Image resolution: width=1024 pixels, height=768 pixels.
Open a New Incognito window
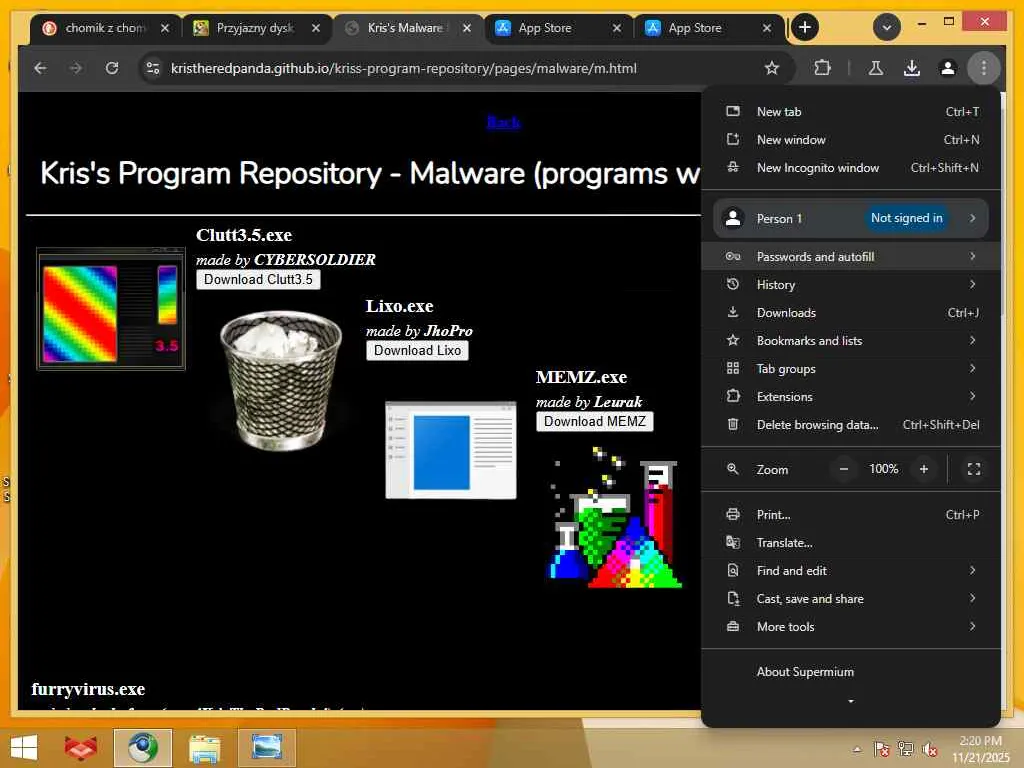[x=851, y=168]
